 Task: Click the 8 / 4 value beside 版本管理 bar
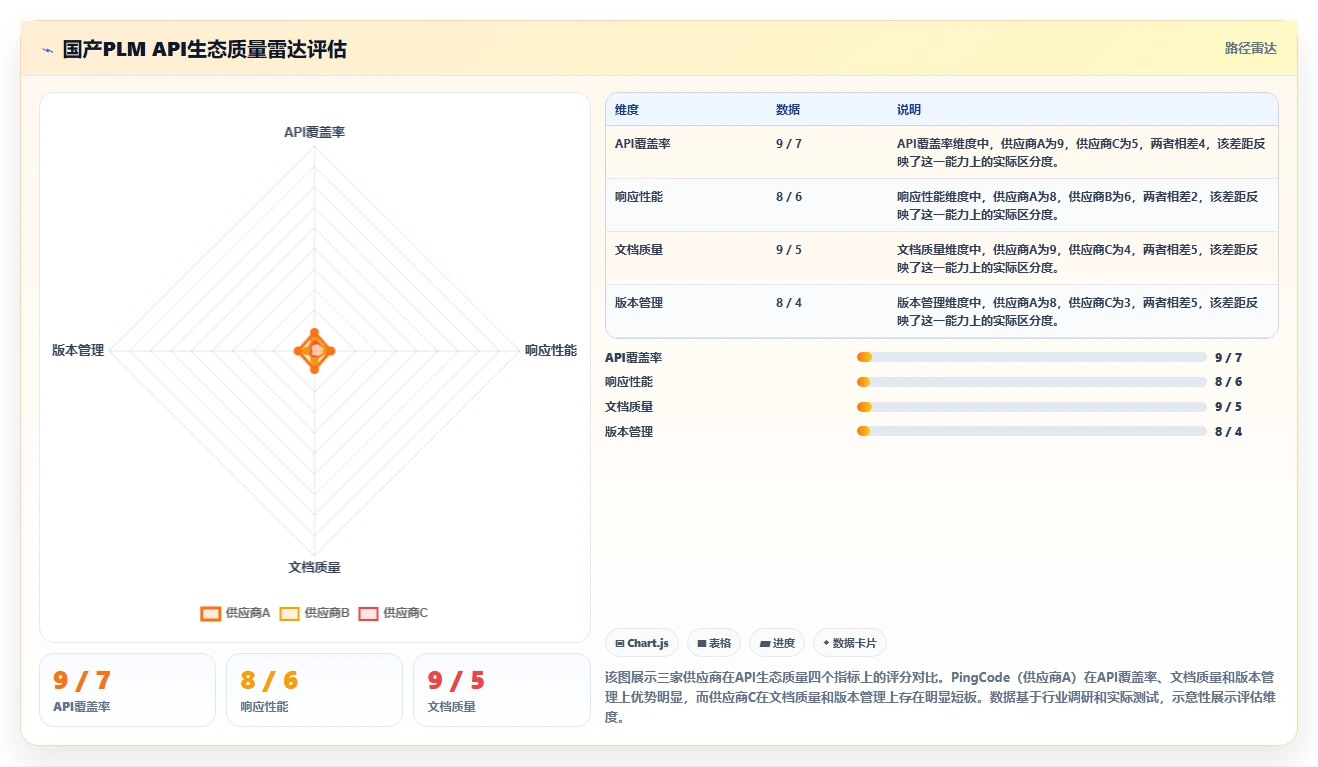tap(1229, 432)
